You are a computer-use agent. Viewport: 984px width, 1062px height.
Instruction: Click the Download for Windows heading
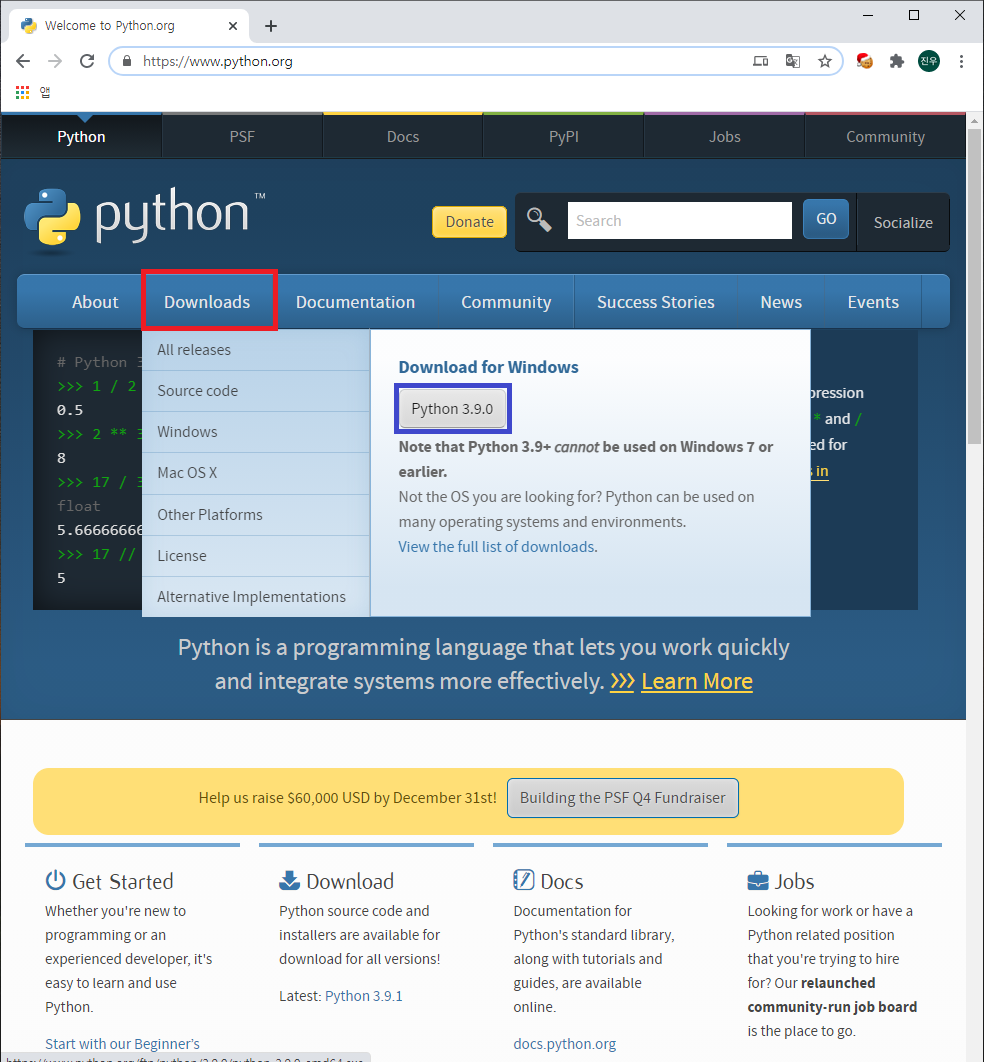tap(488, 367)
